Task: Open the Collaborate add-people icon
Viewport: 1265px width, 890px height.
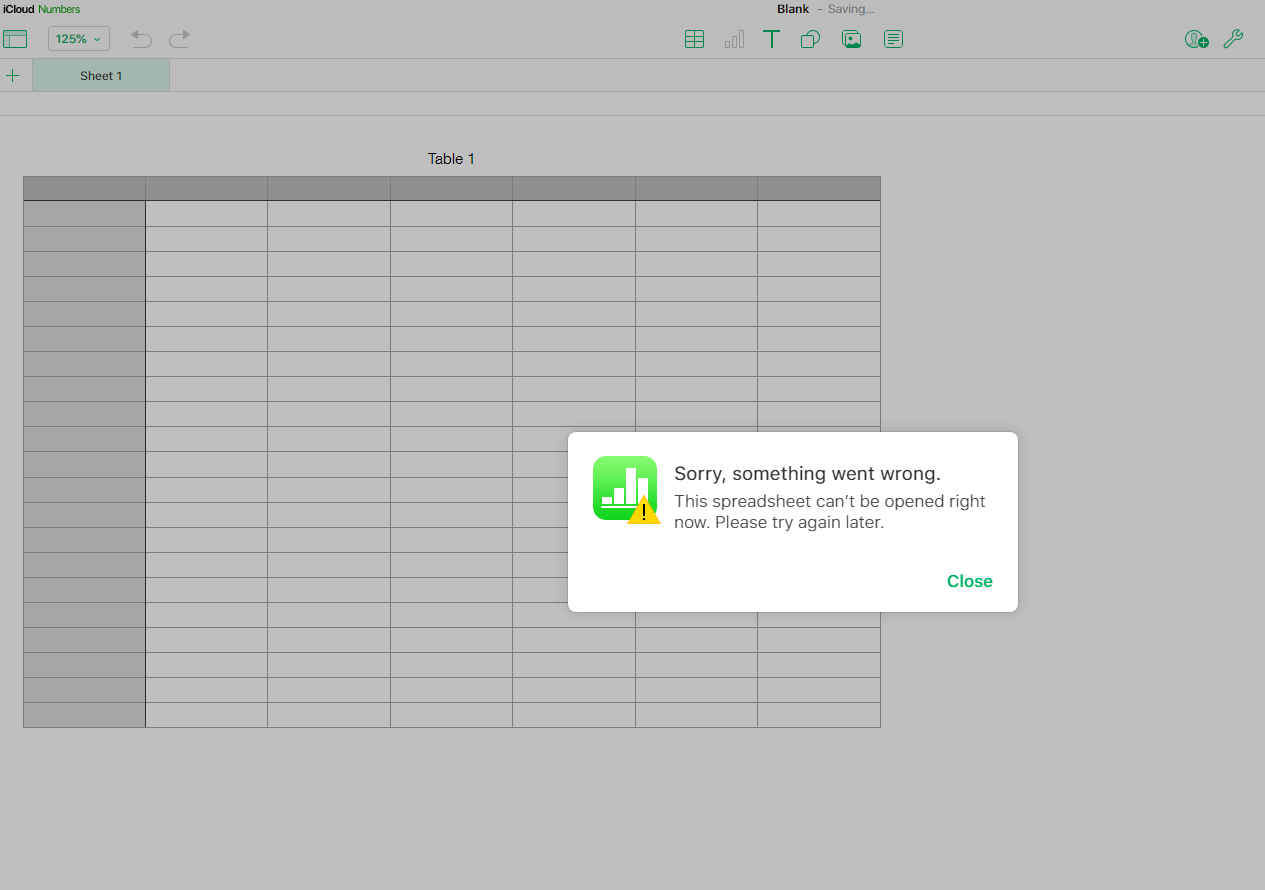Action: tap(1196, 39)
